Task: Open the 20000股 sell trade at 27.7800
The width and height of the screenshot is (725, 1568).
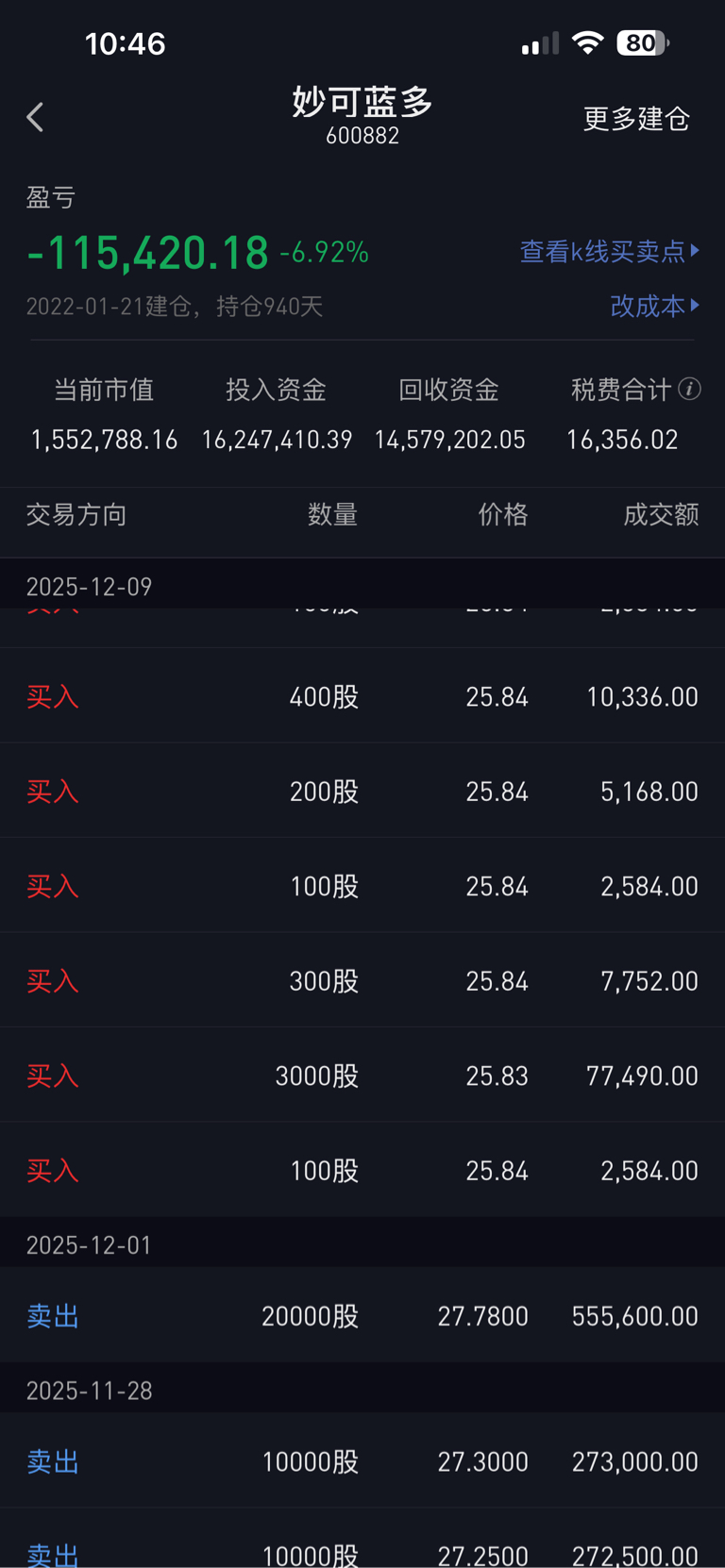Action: point(362,1315)
